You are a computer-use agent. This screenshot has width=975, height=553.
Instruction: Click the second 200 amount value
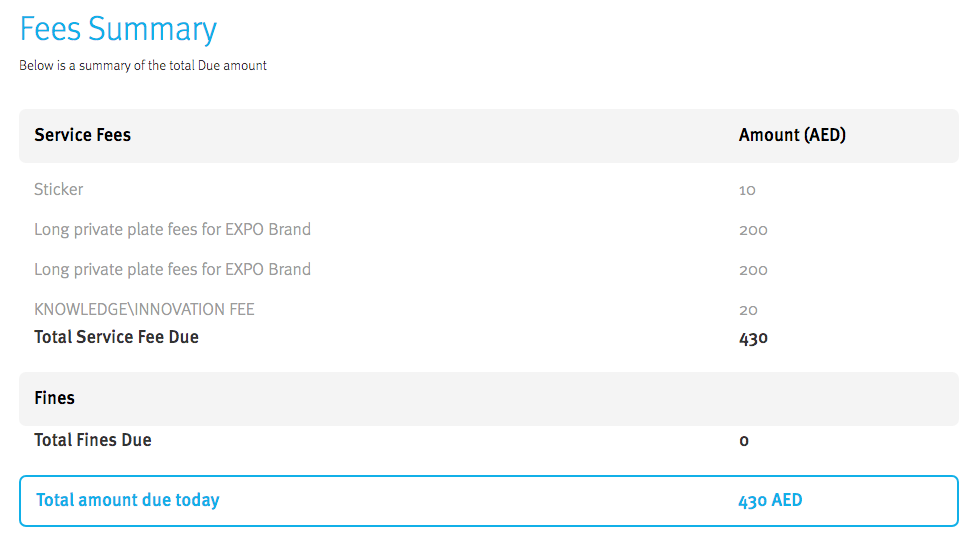pyautogui.click(x=753, y=270)
